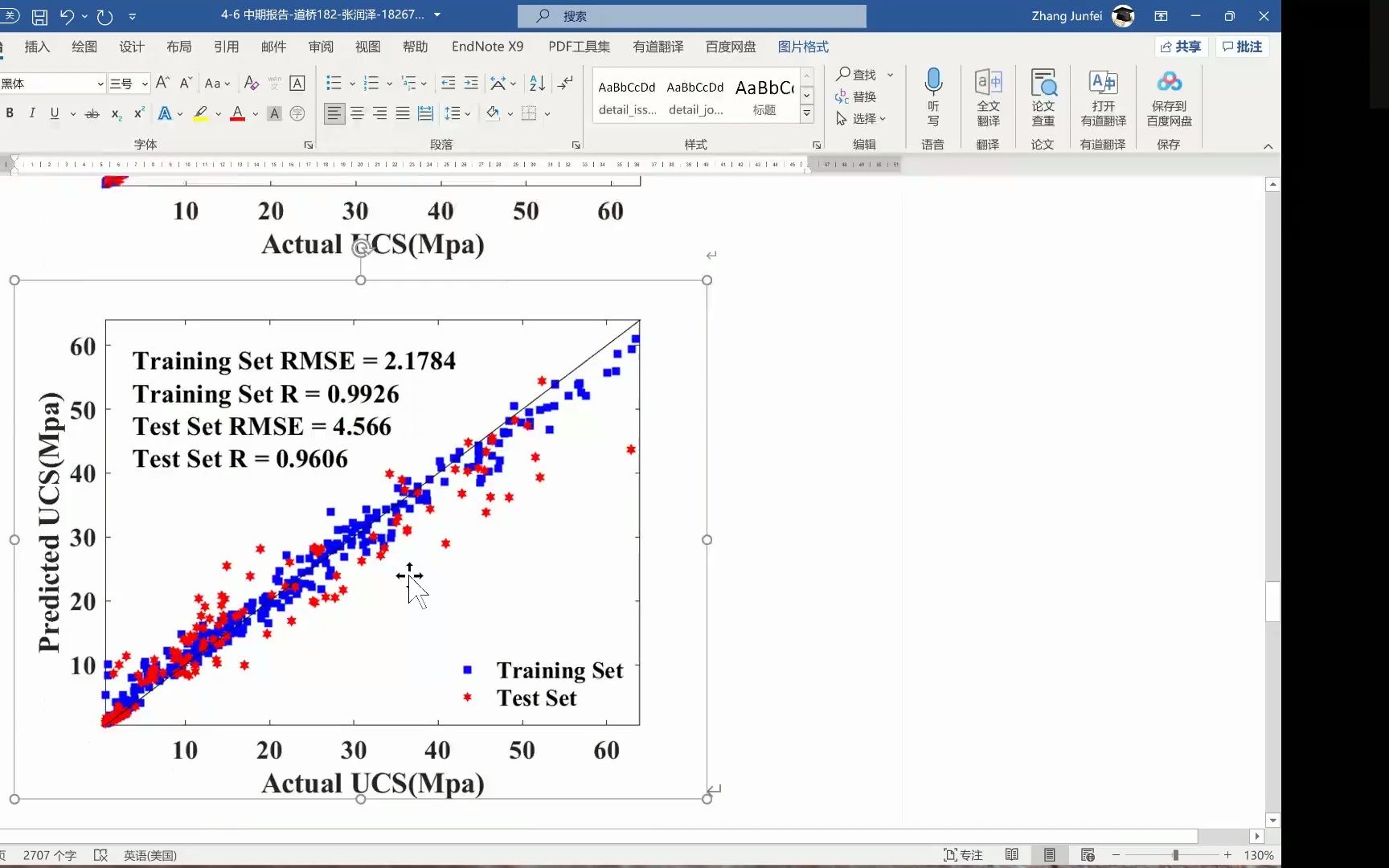
Task: Click the show paragraph marks icon
Action: coord(566,83)
